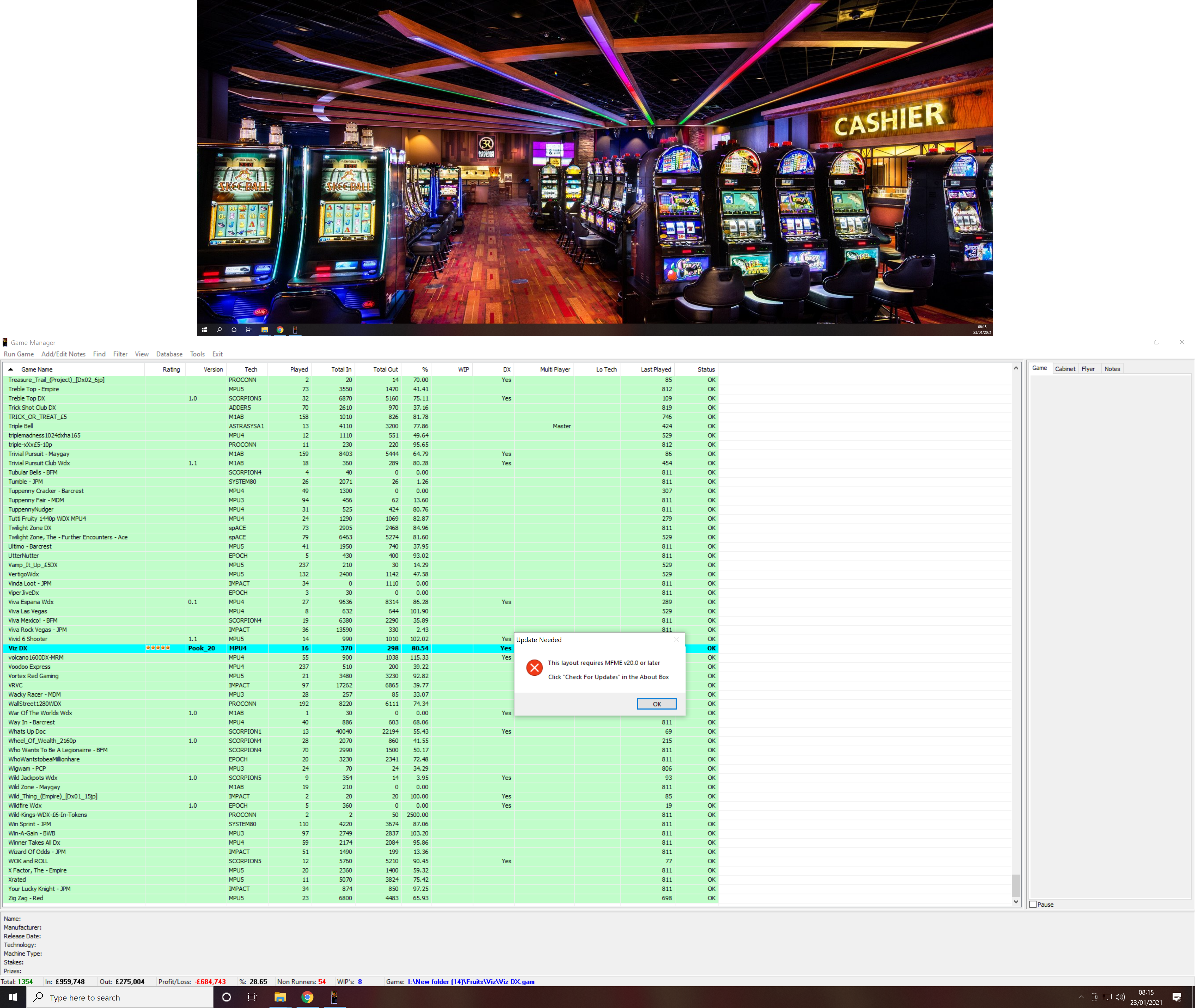Select the Triple Bell game row
This screenshot has width=1195, height=1008.
(361, 426)
